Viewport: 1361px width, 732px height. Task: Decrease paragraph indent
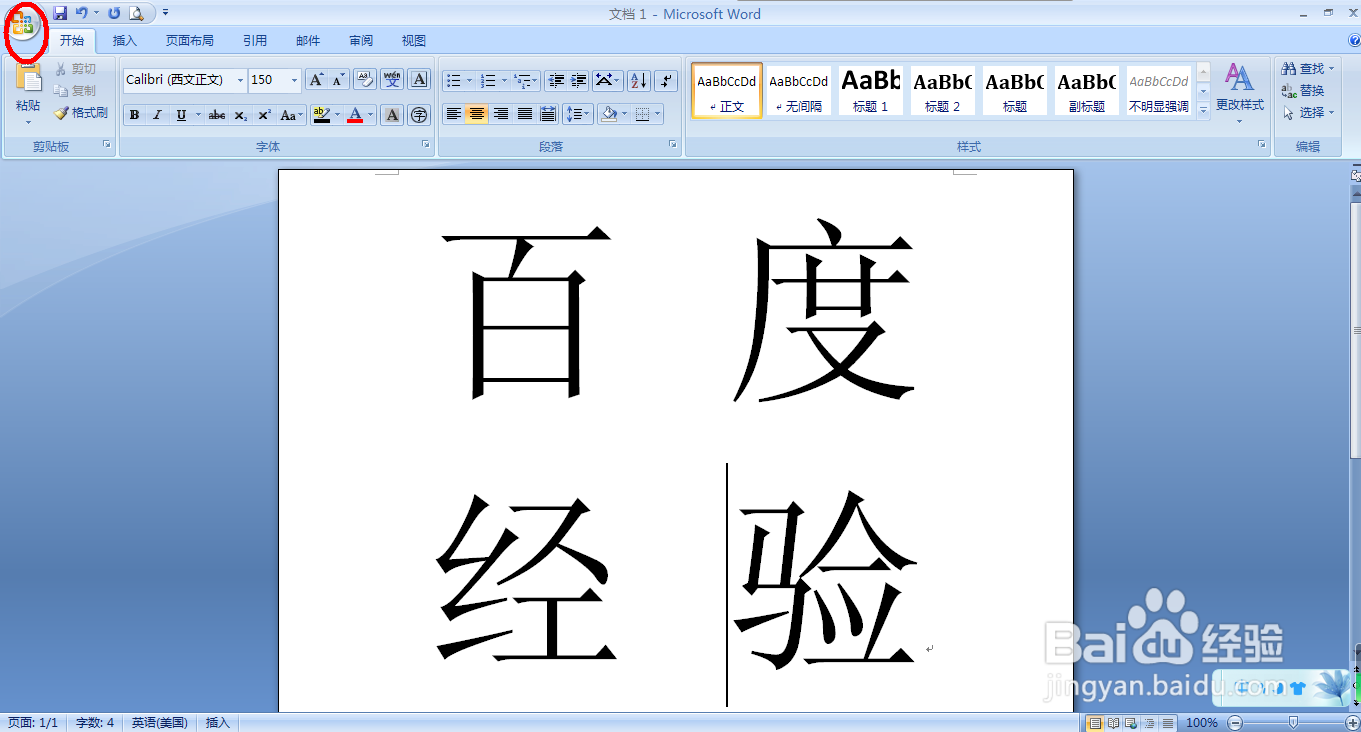click(556, 80)
